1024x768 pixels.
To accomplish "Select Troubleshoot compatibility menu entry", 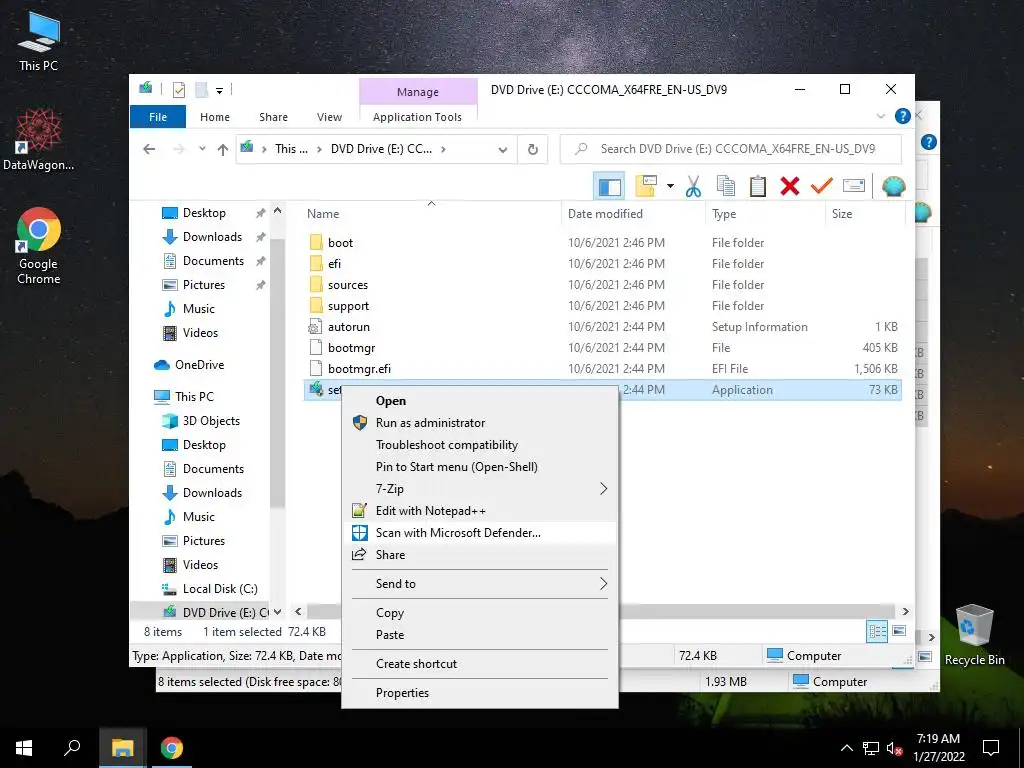I will 480,445.
